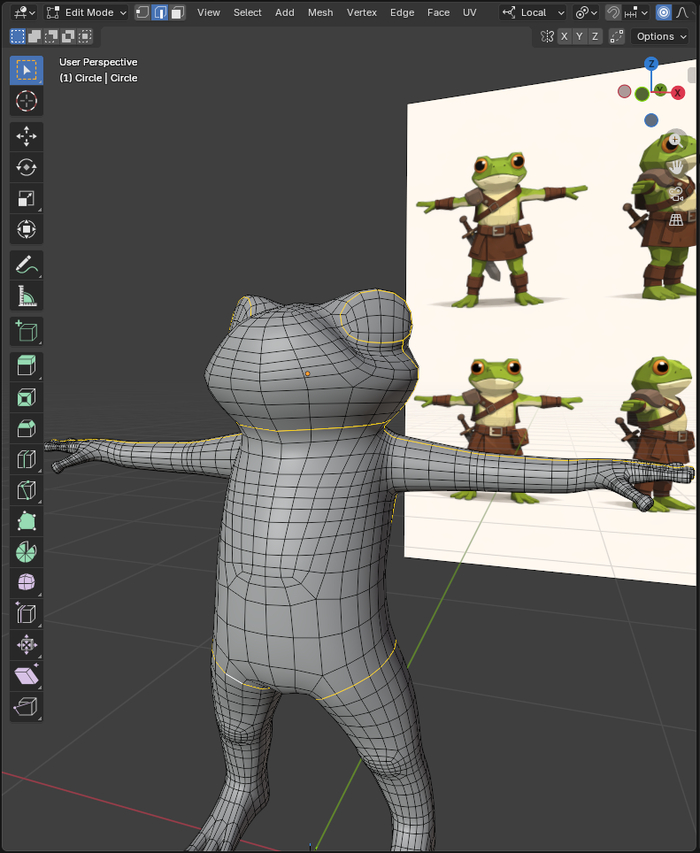
Task: Select the Move tool in the toolbar
Action: point(26,136)
